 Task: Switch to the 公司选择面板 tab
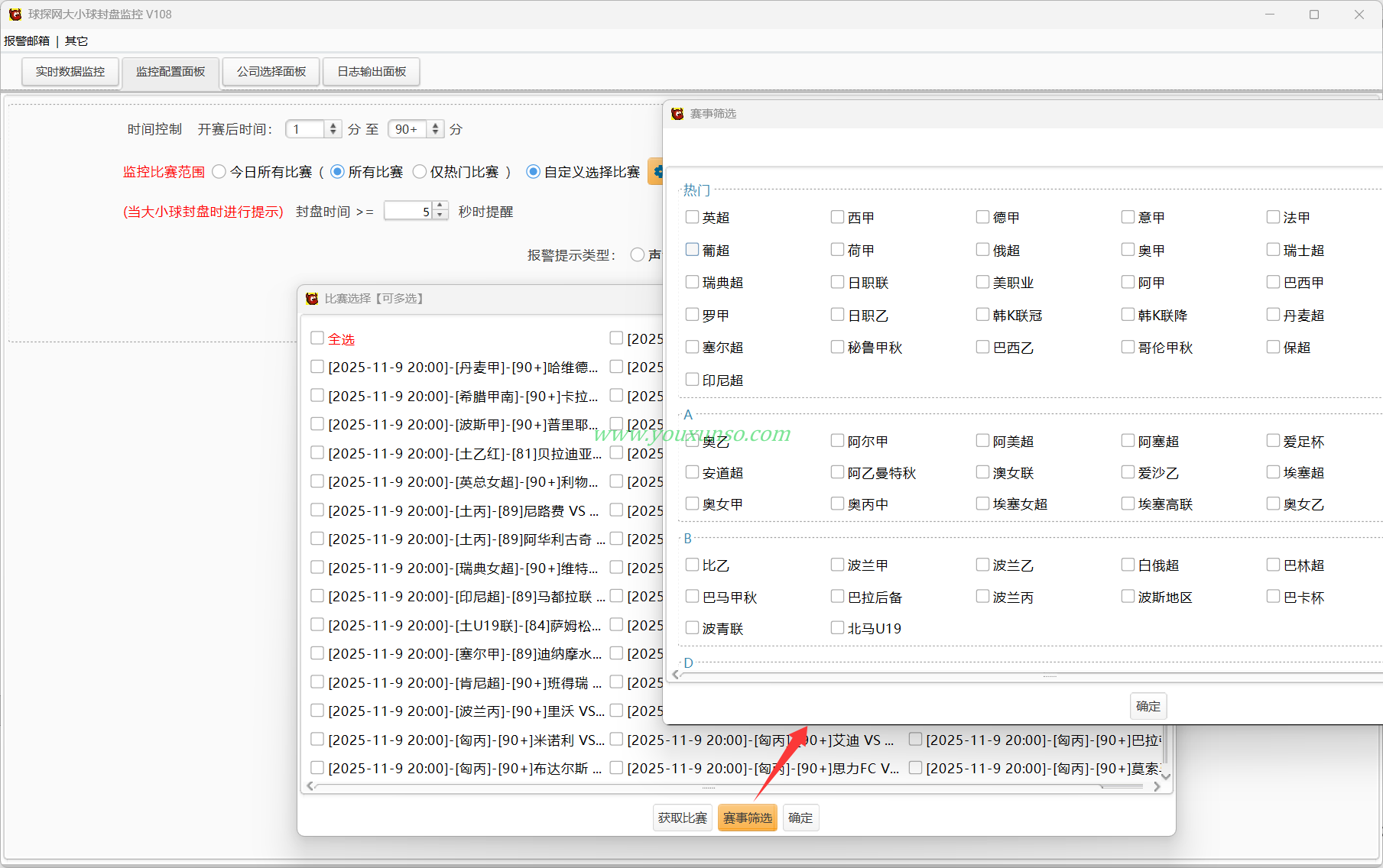(x=271, y=72)
